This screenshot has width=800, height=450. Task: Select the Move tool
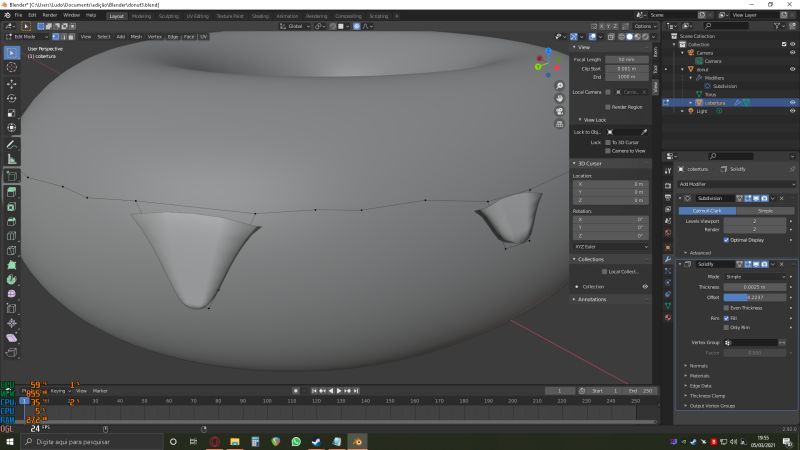12,83
